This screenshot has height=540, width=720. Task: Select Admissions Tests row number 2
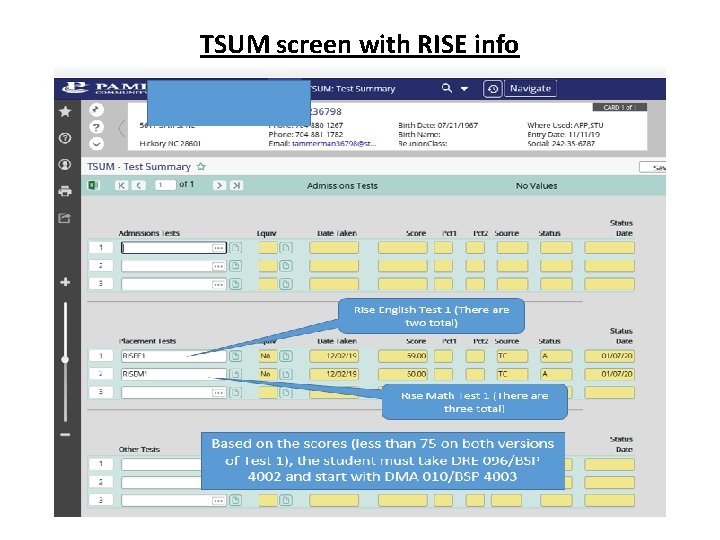pos(101,266)
